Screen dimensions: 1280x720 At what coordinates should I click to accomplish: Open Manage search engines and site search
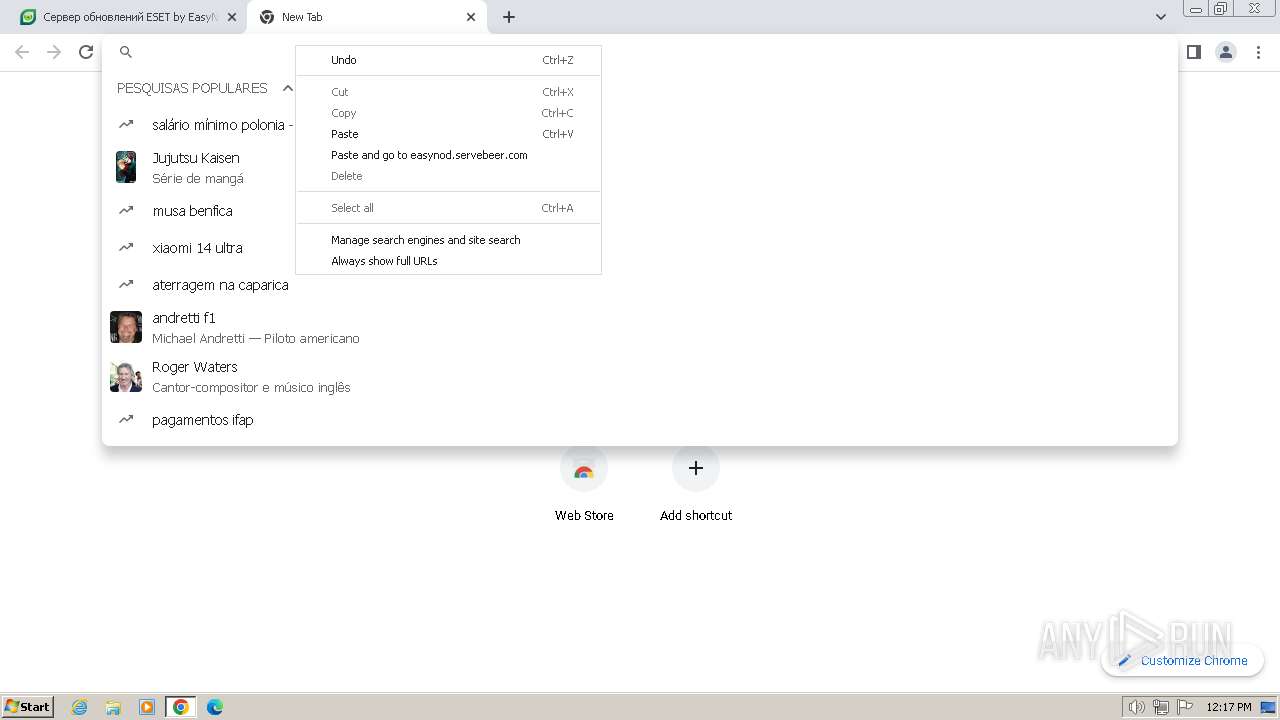(449, 240)
